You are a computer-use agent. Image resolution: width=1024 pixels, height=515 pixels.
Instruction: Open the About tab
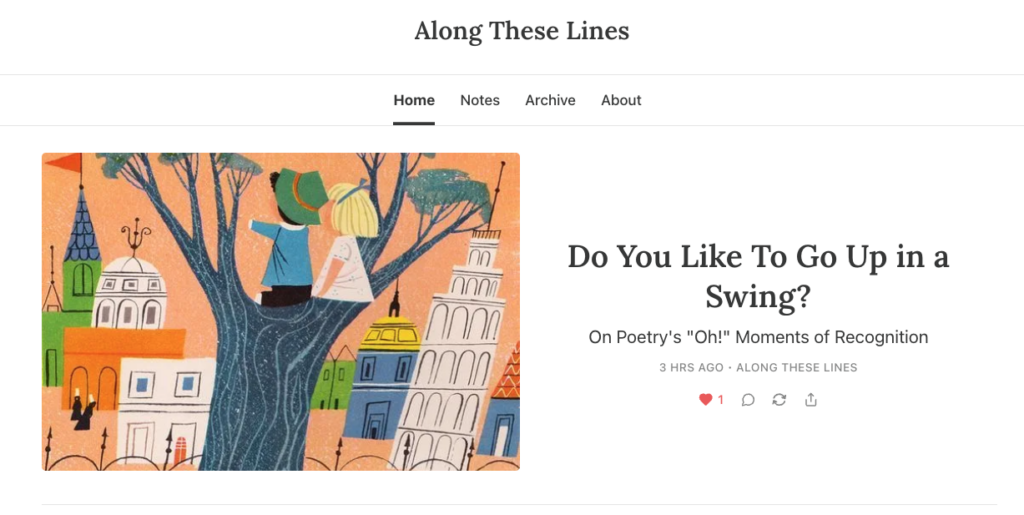pyautogui.click(x=621, y=100)
